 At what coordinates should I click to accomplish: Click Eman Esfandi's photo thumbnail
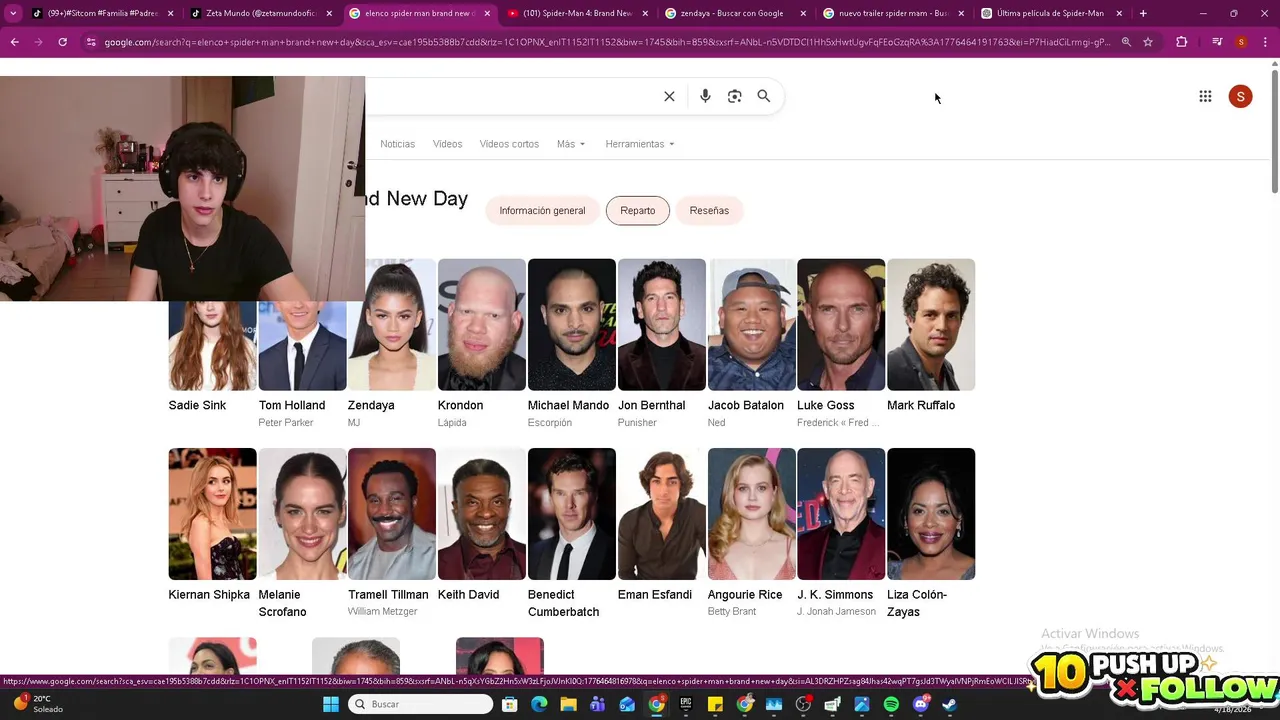pos(661,514)
